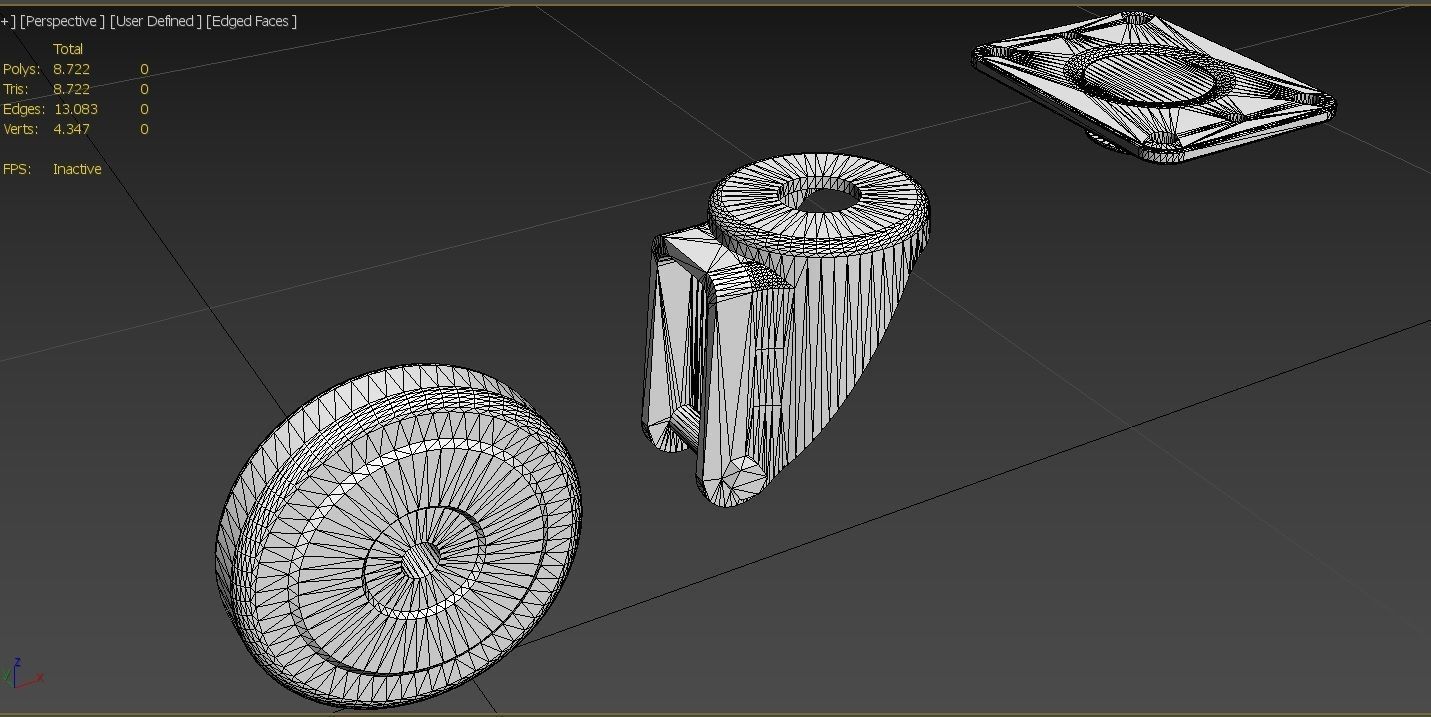The width and height of the screenshot is (1431, 717).
Task: Click the Edges count 13.083 value
Action: tap(76, 109)
